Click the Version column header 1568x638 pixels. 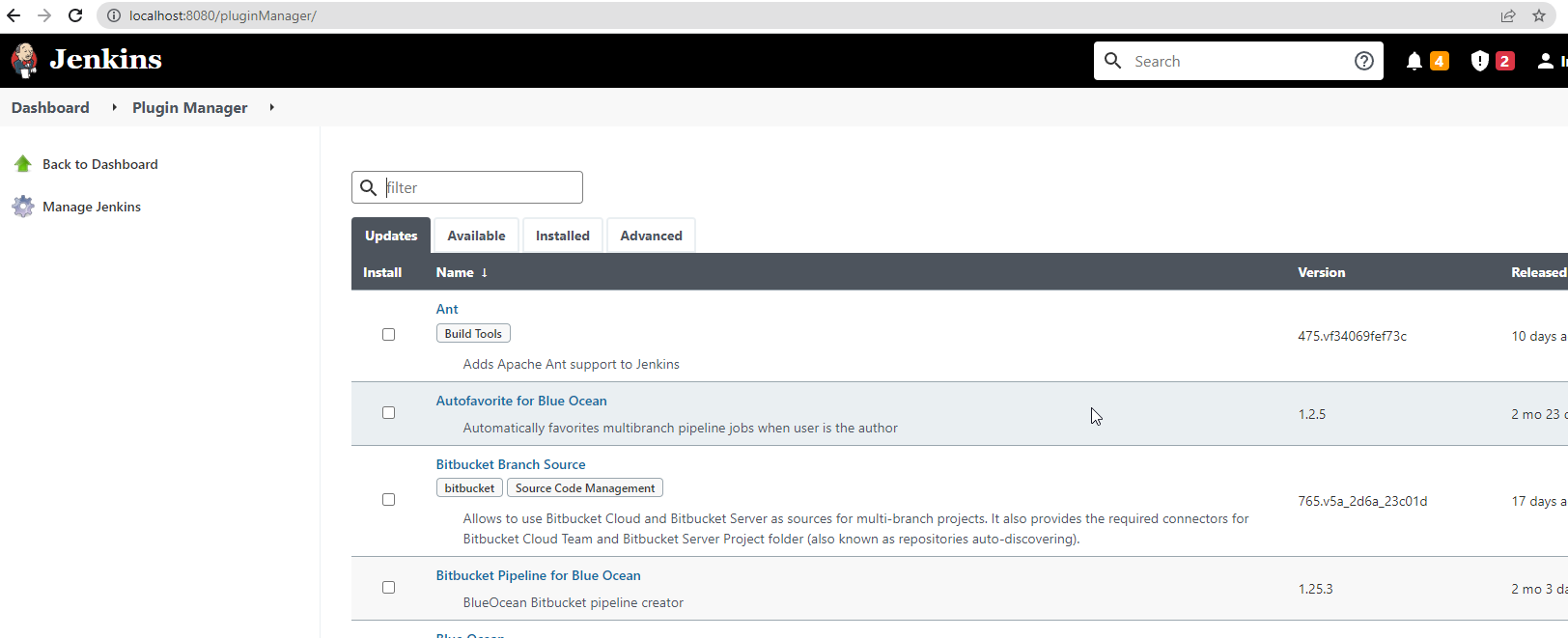point(1321,272)
